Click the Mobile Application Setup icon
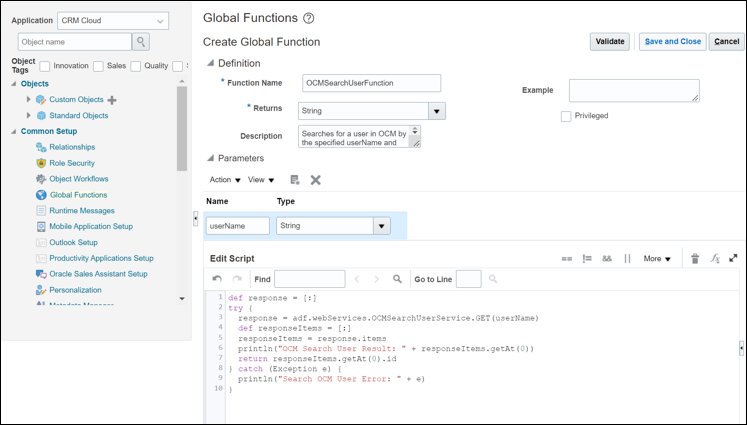Screen dimensions: 747x425 tap(41, 226)
